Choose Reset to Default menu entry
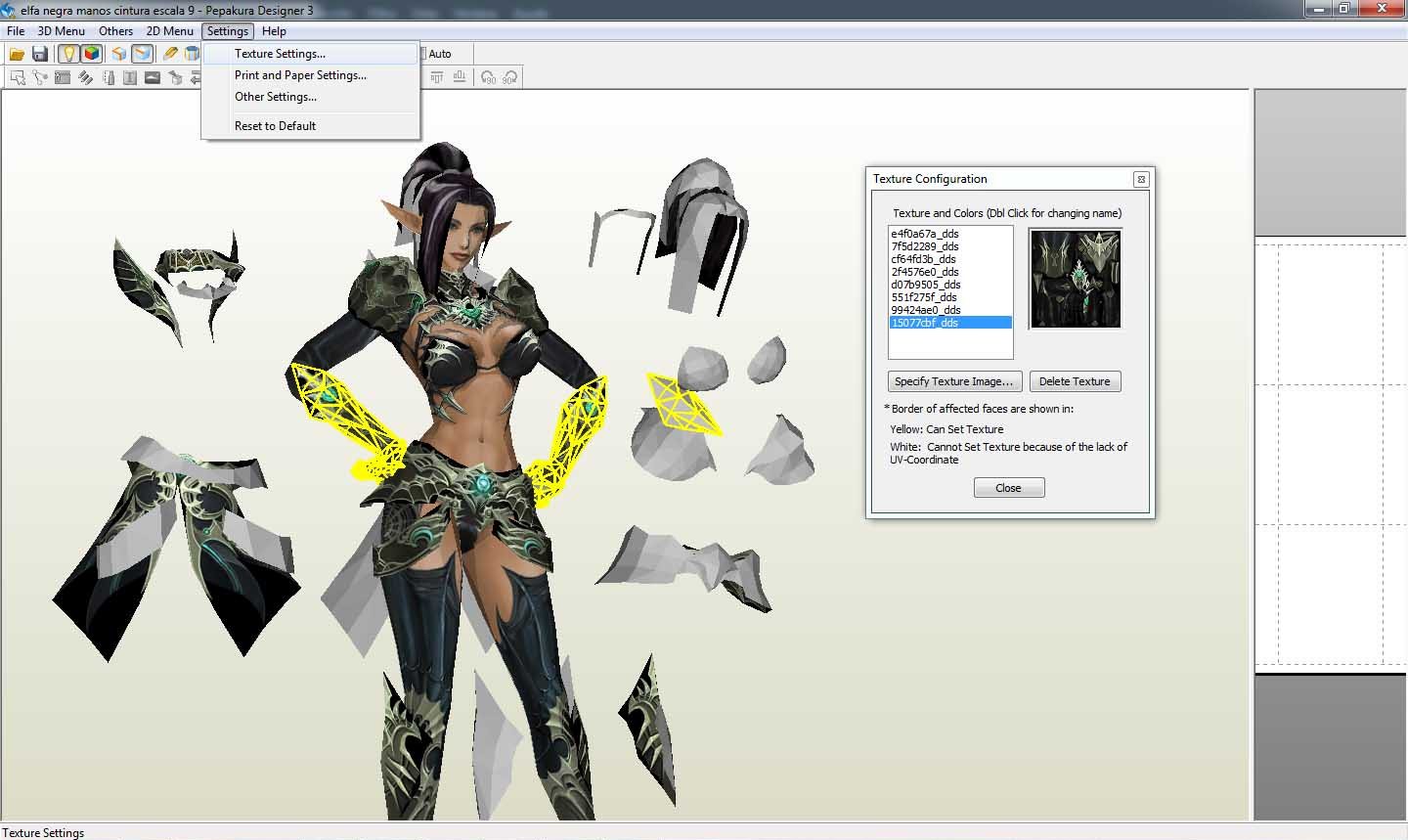 310,126
